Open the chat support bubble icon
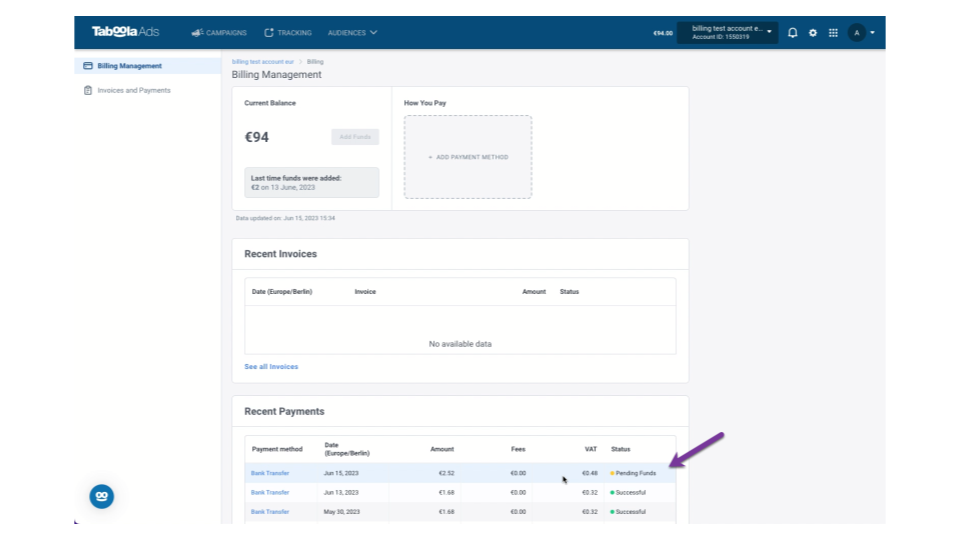This screenshot has width=960, height=540. [x=102, y=496]
